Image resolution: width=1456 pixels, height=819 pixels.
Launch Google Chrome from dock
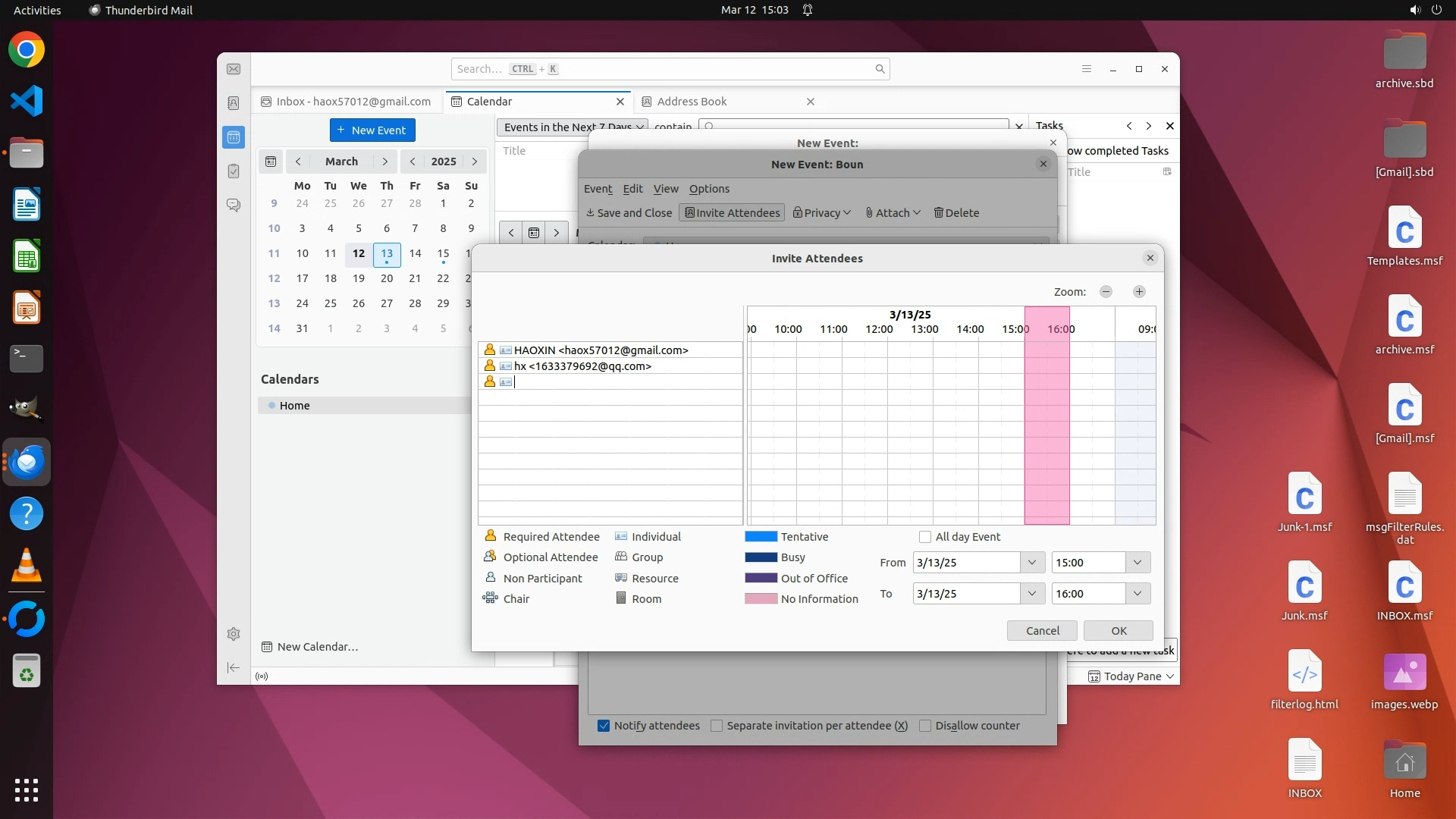27,50
